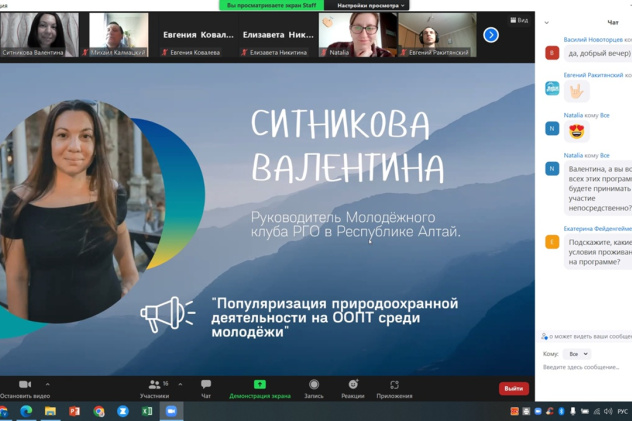The image size is (632, 421).
Task: Open the Вид view layout options
Action: pos(519,20)
